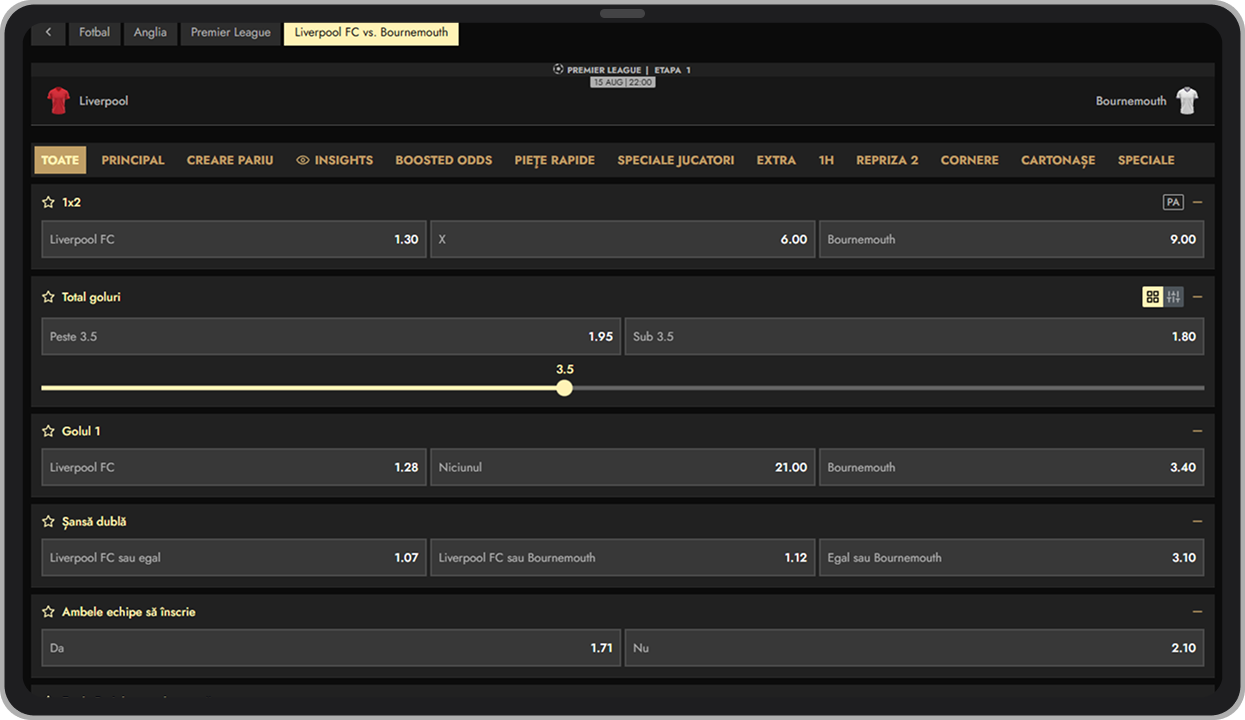The height and width of the screenshot is (720, 1245).
Task: Open the INSIGHTS tab
Action: pyautogui.click(x=335, y=160)
